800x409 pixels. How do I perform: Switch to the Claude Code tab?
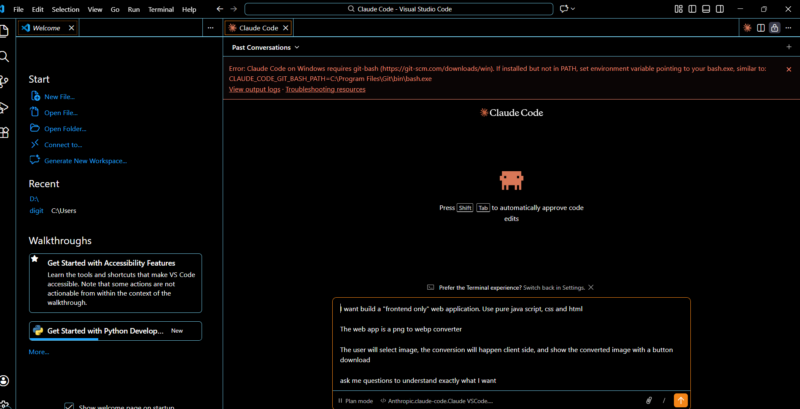258,28
